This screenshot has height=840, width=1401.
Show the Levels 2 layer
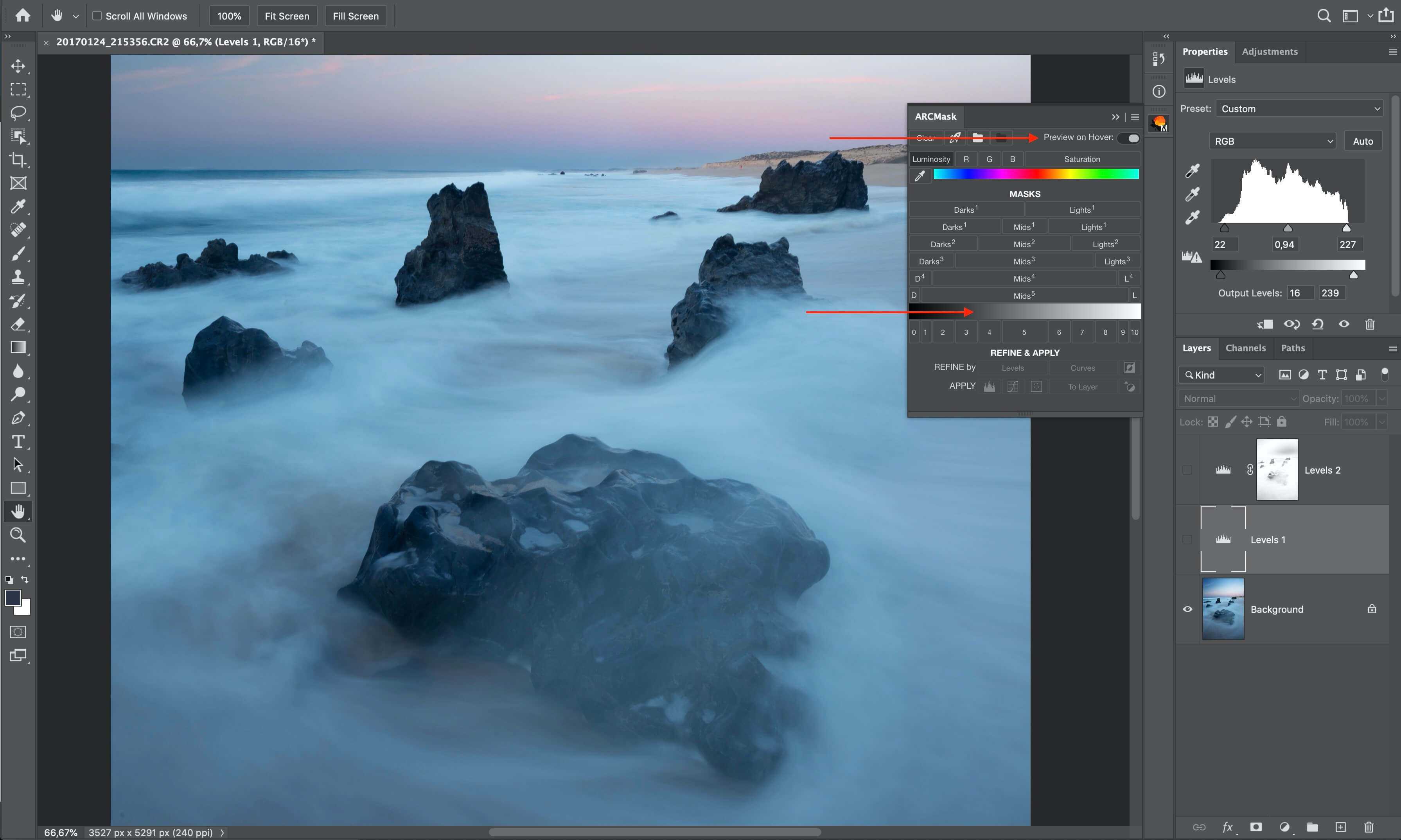pyautogui.click(x=1187, y=470)
